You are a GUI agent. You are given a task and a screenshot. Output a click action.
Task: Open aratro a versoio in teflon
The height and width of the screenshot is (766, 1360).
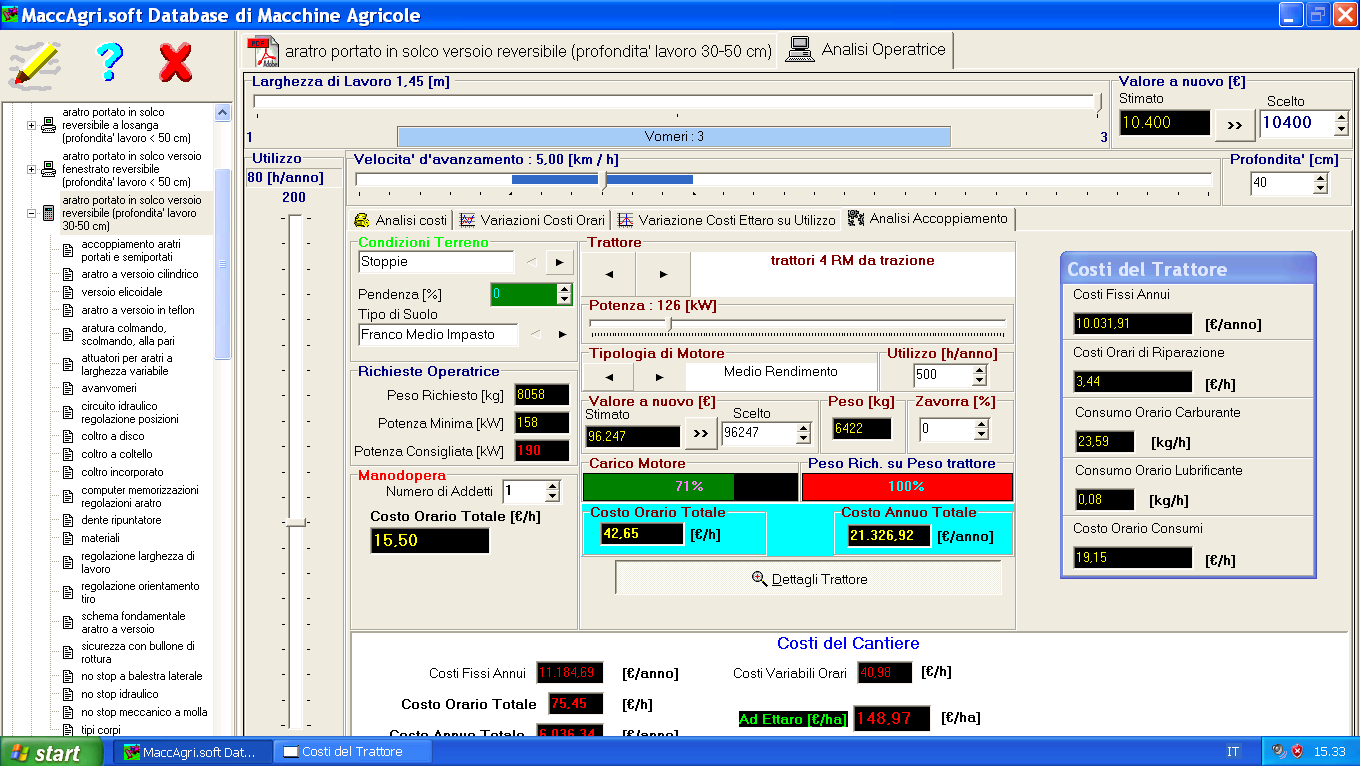point(138,310)
